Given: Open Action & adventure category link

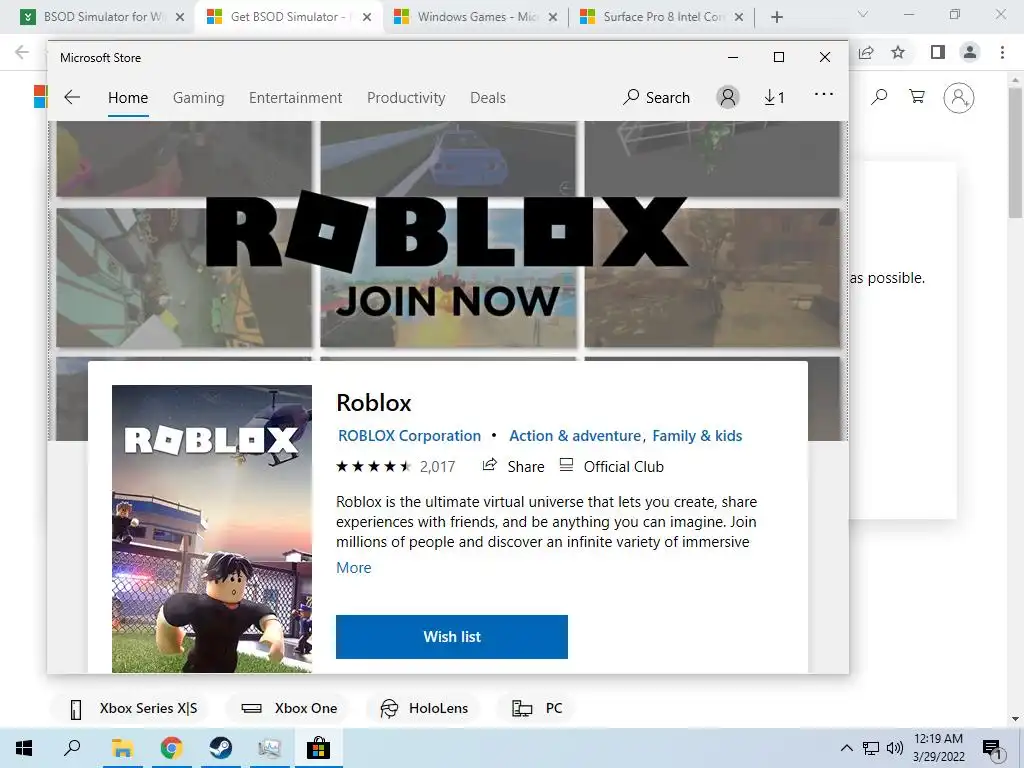Looking at the screenshot, I should tap(575, 436).
